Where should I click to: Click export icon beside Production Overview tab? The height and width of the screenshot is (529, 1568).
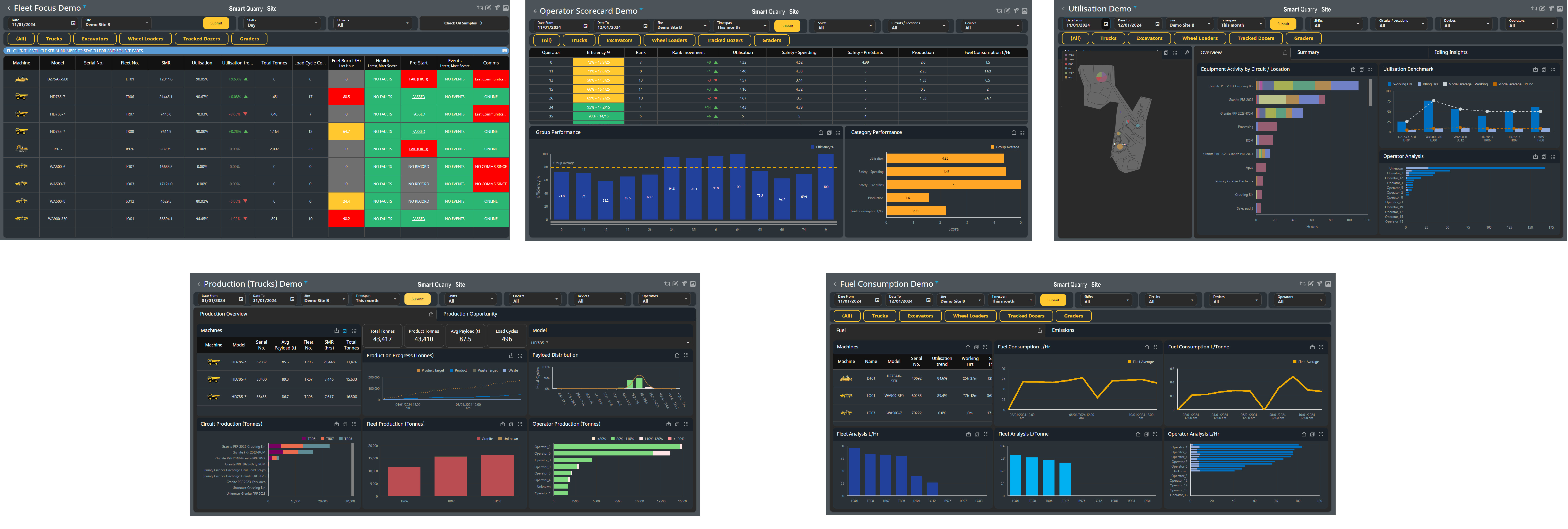click(x=431, y=314)
